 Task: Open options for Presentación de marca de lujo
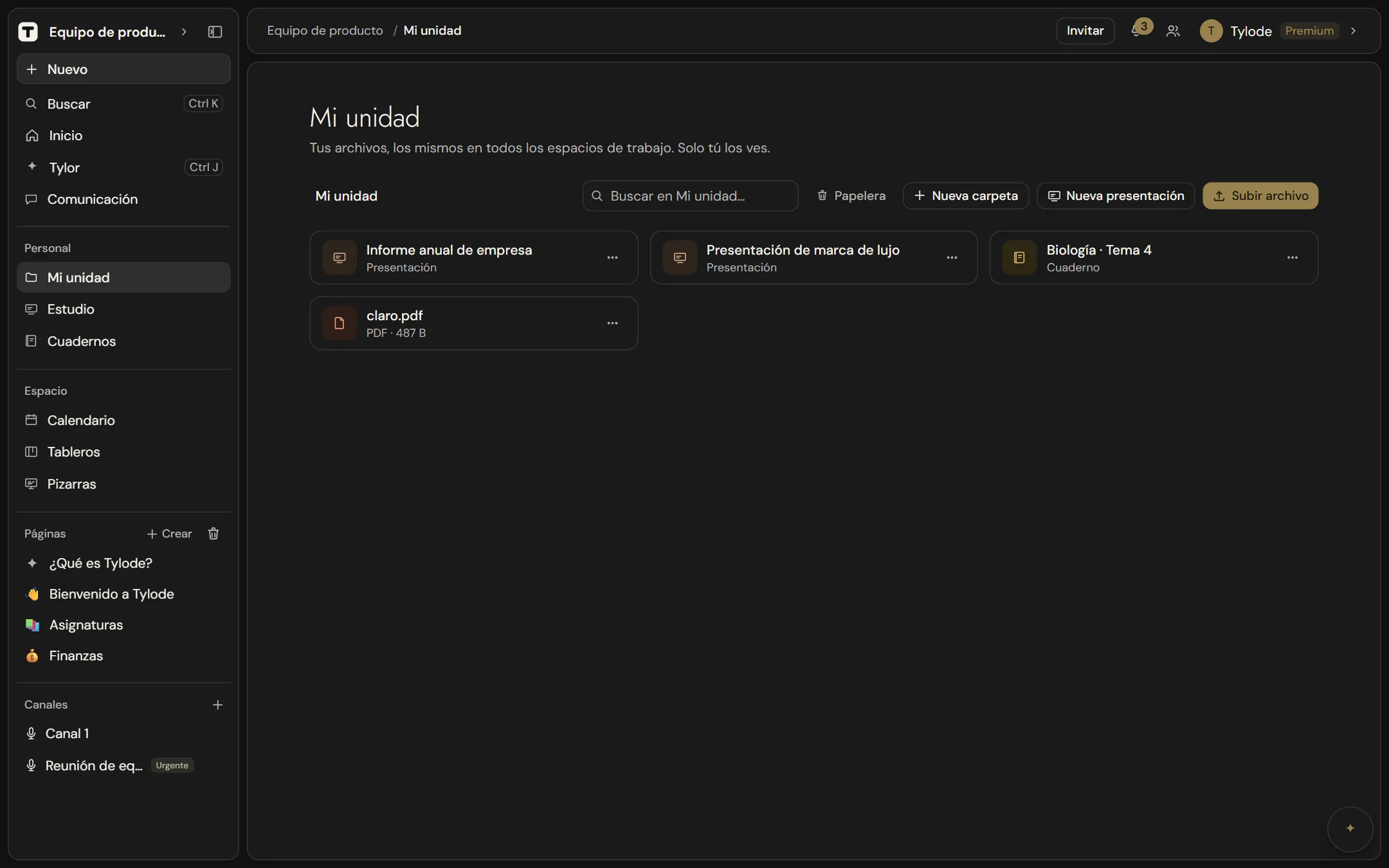952,257
